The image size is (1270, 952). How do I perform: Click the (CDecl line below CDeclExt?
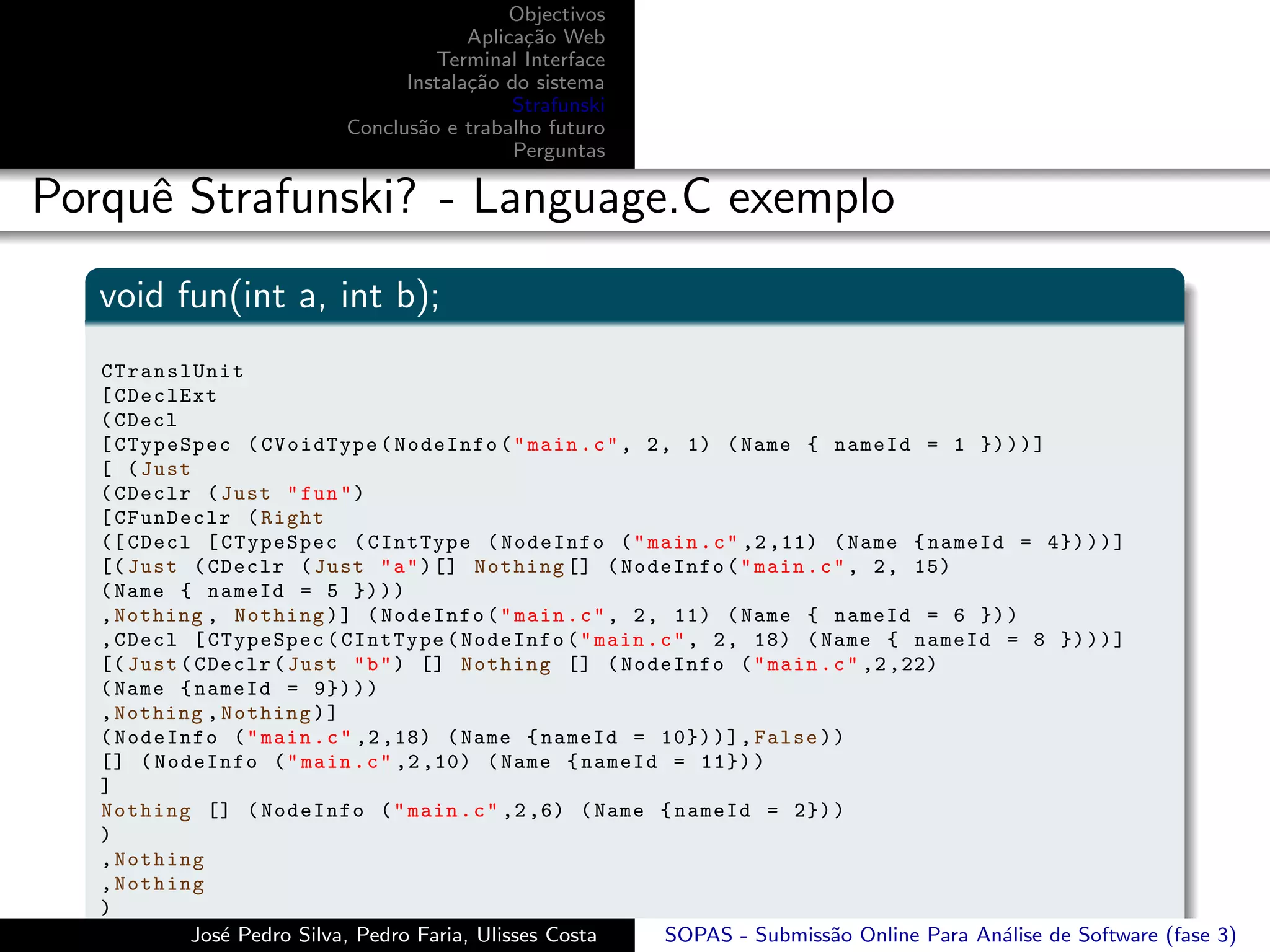(x=140, y=420)
